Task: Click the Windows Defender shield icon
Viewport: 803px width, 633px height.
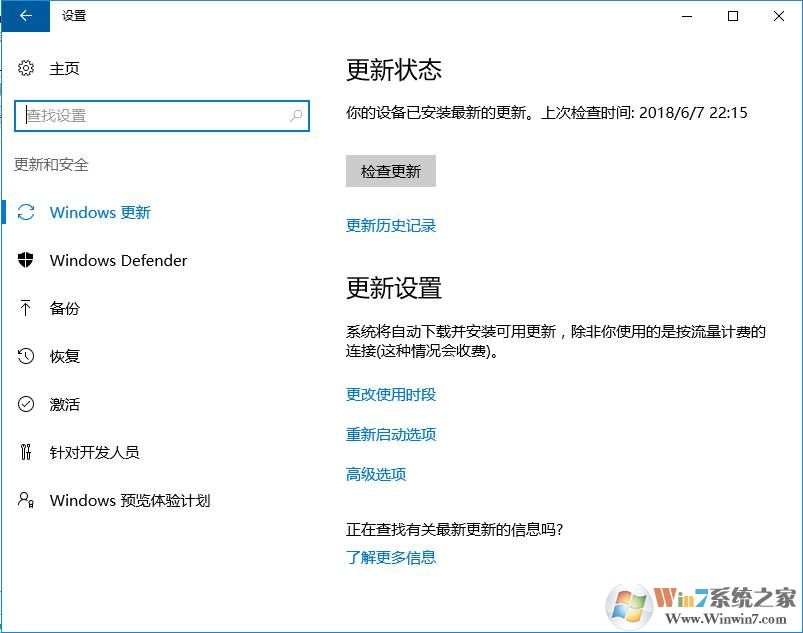Action: [x=26, y=260]
